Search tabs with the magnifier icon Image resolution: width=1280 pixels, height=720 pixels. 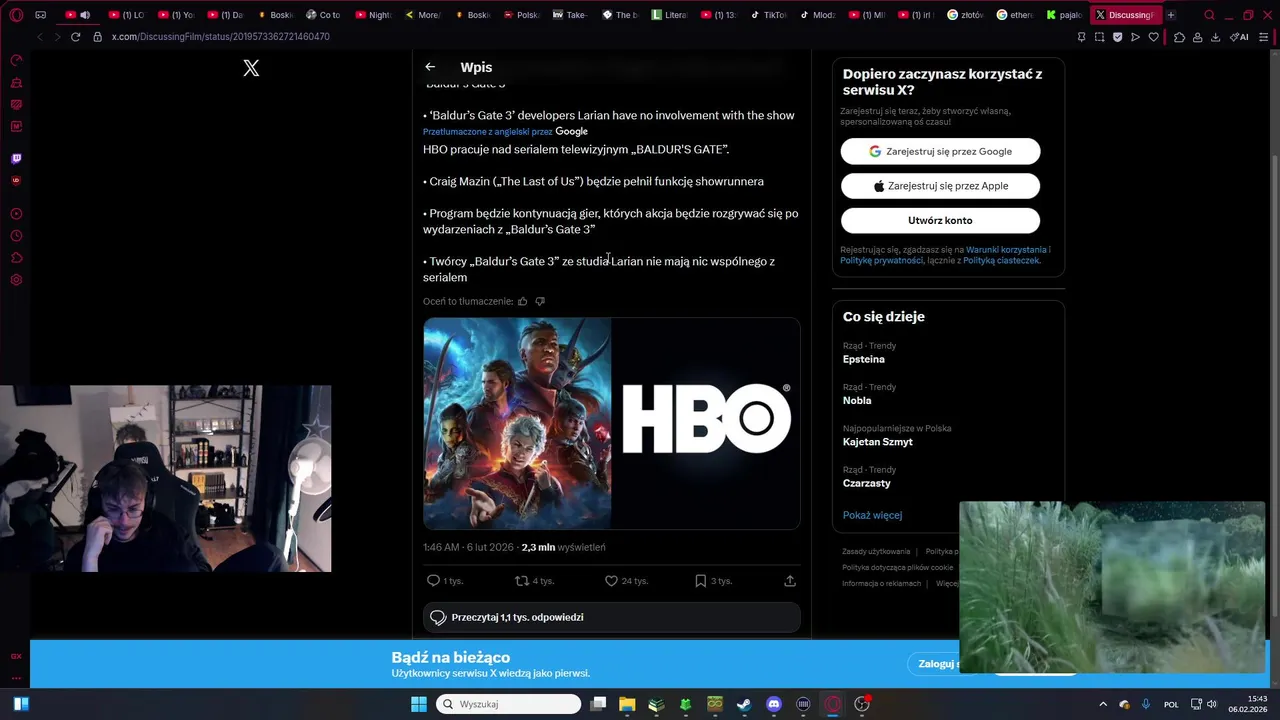[1209, 15]
